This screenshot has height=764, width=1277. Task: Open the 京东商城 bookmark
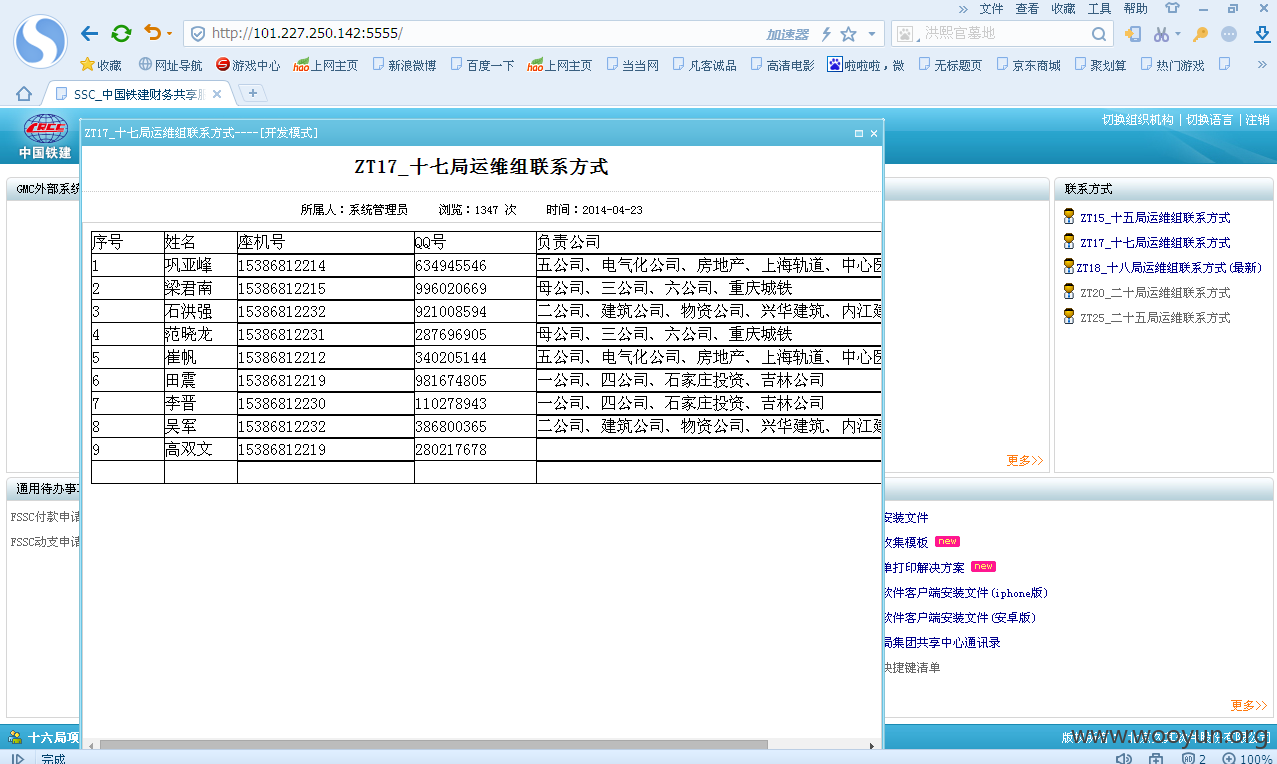pyautogui.click(x=1028, y=65)
